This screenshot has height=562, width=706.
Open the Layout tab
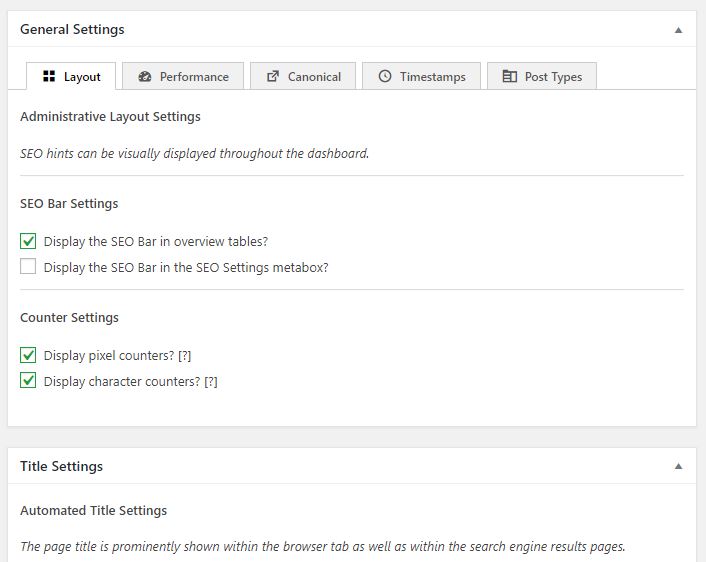[x=71, y=76]
